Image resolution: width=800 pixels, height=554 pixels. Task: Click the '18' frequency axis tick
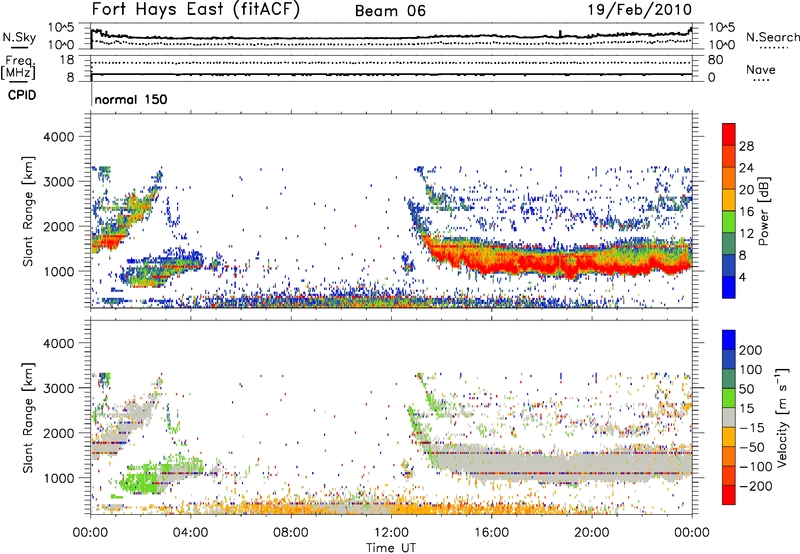click(67, 60)
